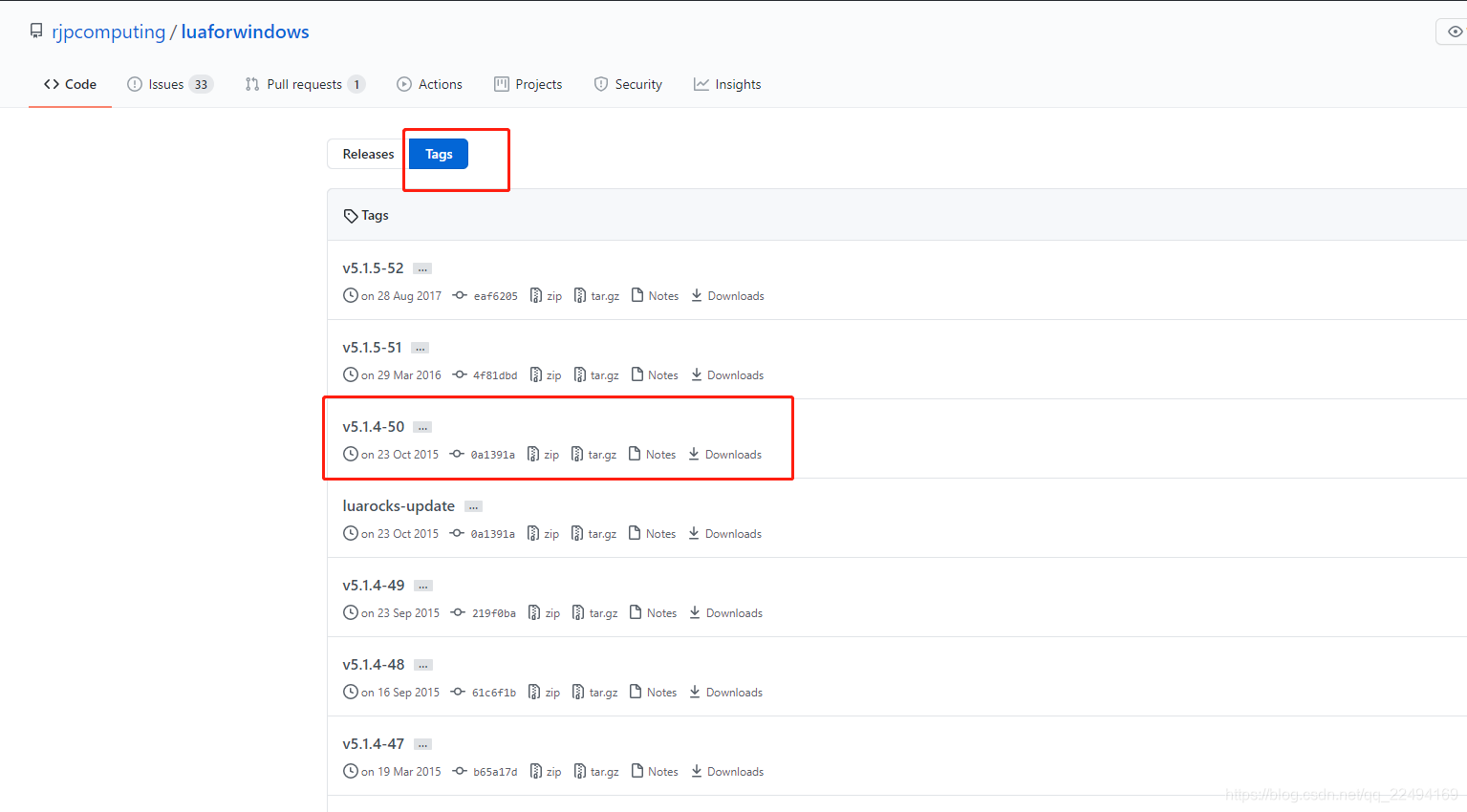Download zip for v5.1.4-47
1467x812 pixels.
coord(546,772)
